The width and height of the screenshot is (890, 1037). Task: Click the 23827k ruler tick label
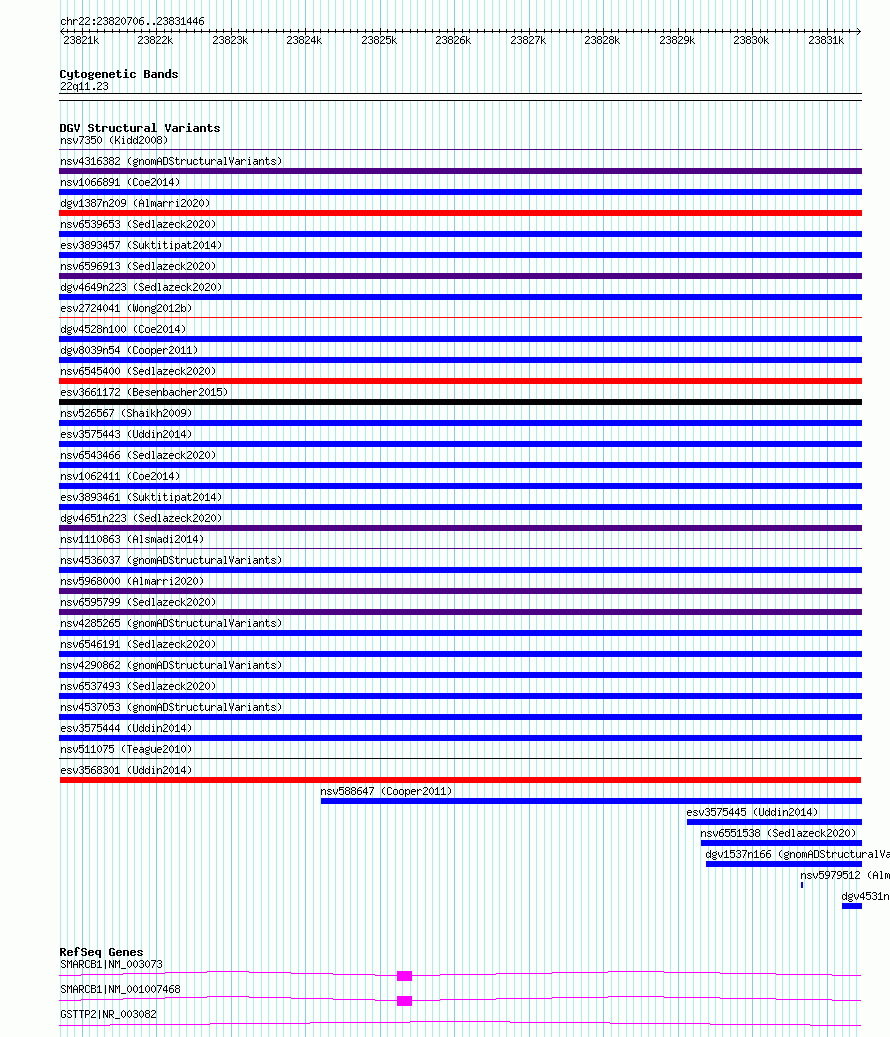point(528,40)
